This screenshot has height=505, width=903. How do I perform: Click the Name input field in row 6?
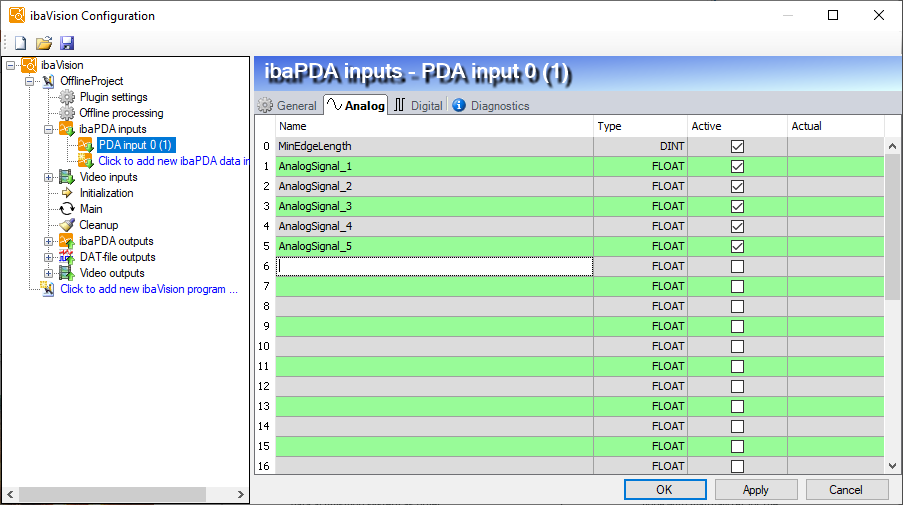[x=434, y=266]
